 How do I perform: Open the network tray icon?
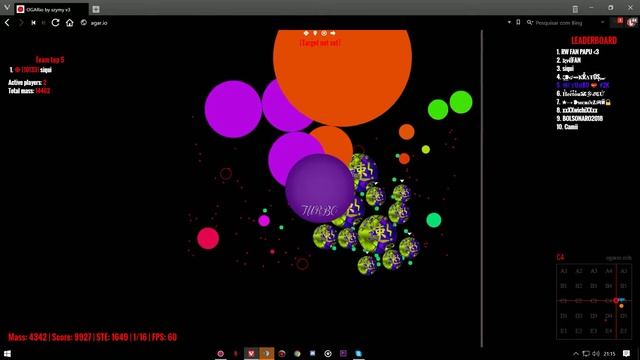pyautogui.click(x=586, y=353)
